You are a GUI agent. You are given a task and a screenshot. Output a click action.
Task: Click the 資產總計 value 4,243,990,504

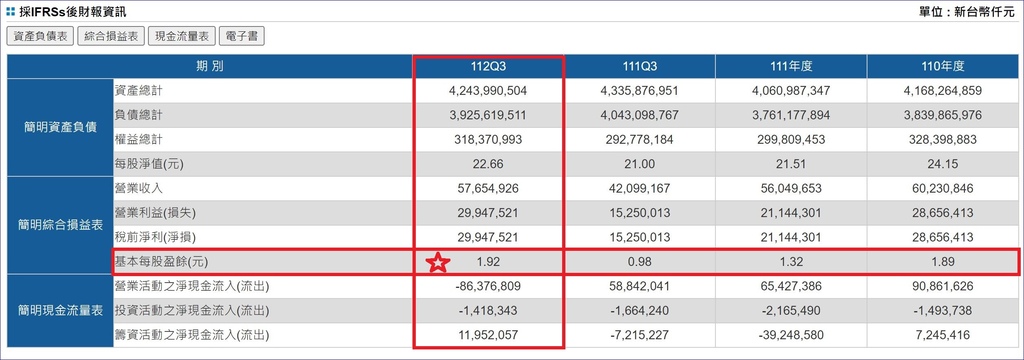coord(489,91)
